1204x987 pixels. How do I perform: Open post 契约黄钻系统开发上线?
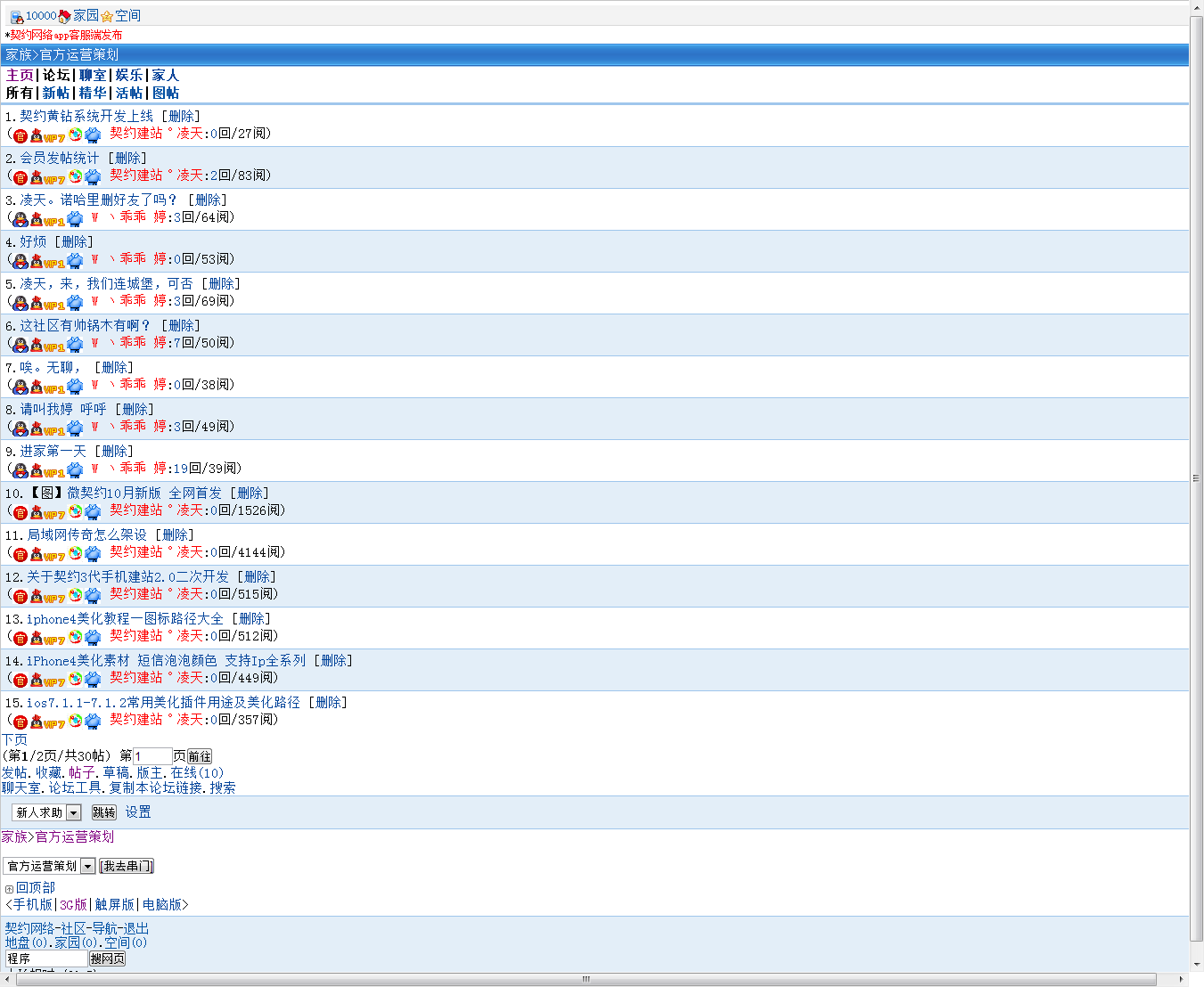click(86, 116)
